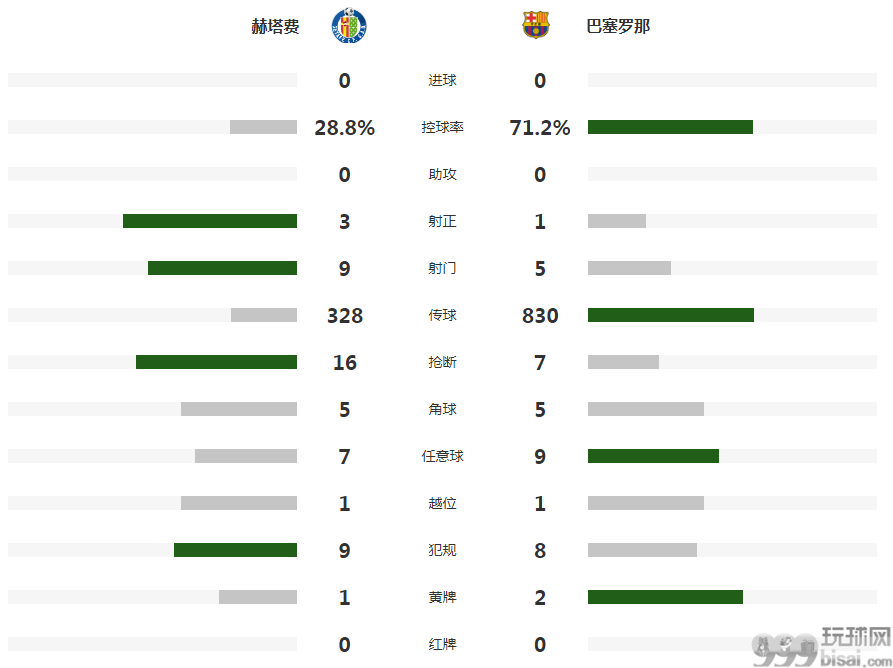Click the Getafe club crest icon

[349, 26]
